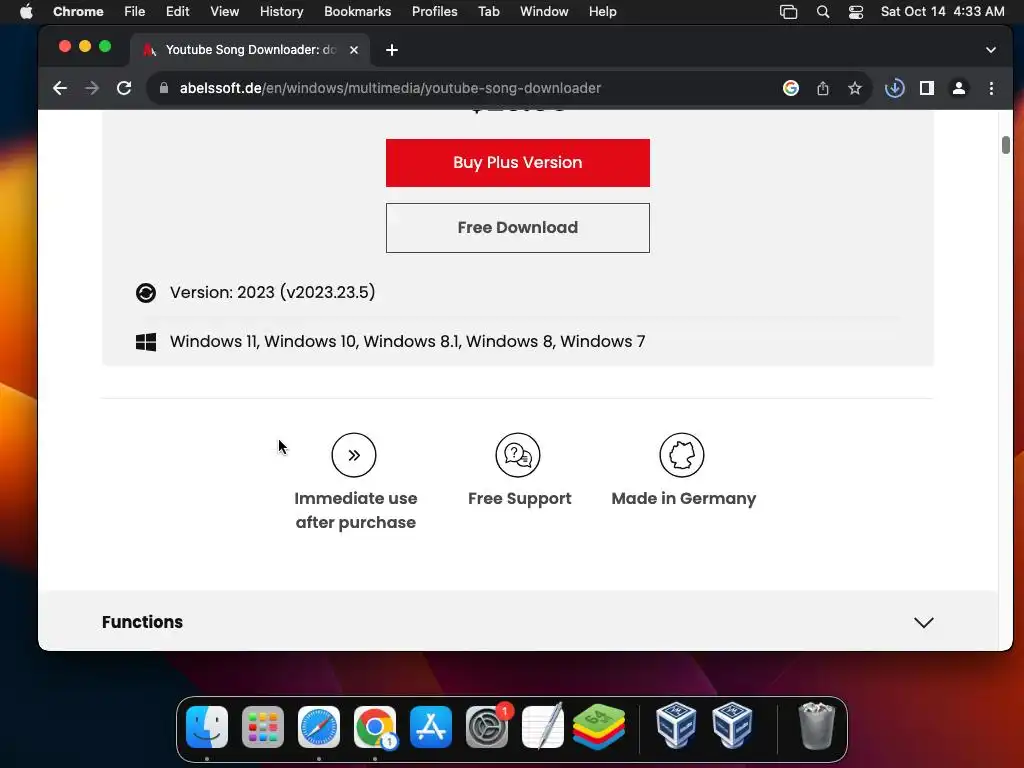This screenshot has height=768, width=1024.
Task: Click the Free Support label
Action: point(520,499)
